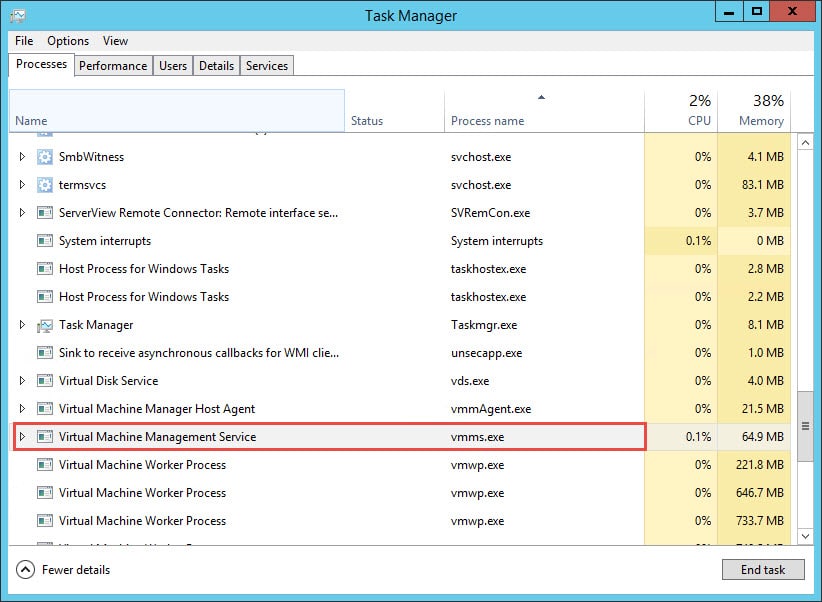Click the Virtual Disk Service icon
Image resolution: width=822 pixels, height=602 pixels.
[x=44, y=381]
